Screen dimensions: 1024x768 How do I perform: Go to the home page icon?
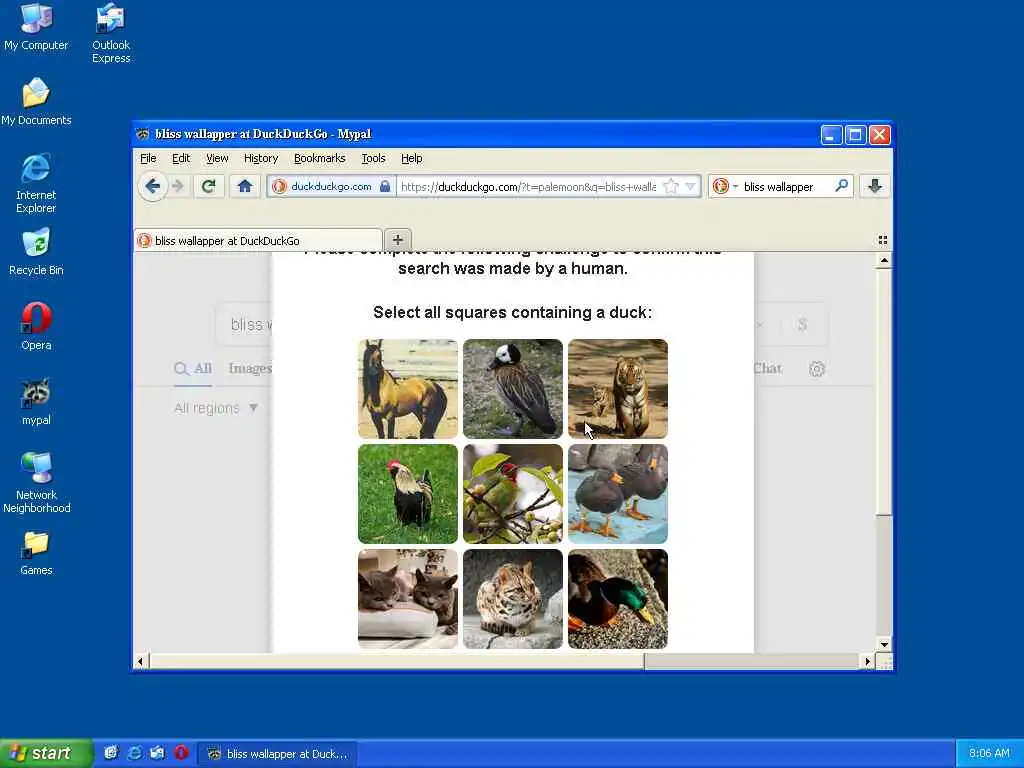(245, 187)
